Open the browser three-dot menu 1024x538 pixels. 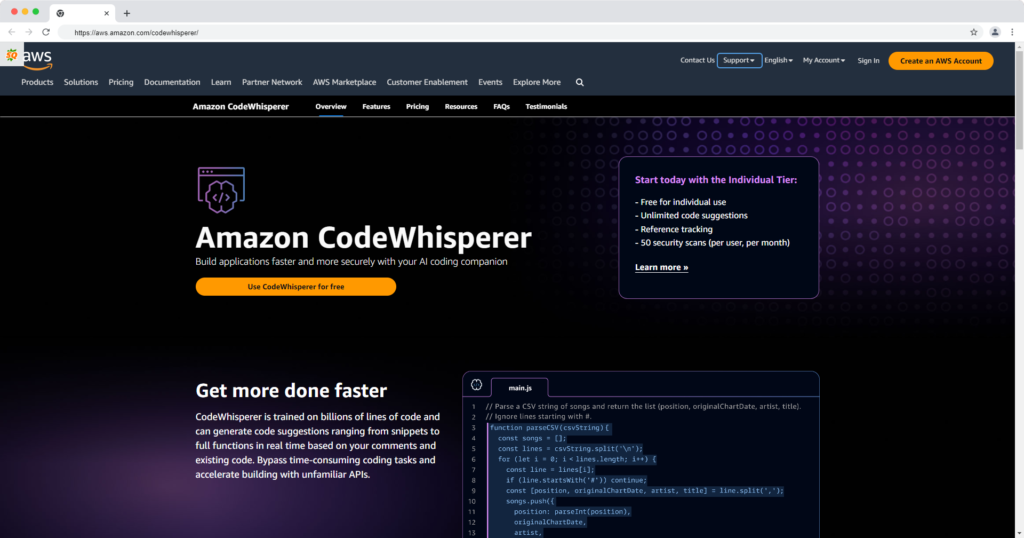tap(1012, 32)
